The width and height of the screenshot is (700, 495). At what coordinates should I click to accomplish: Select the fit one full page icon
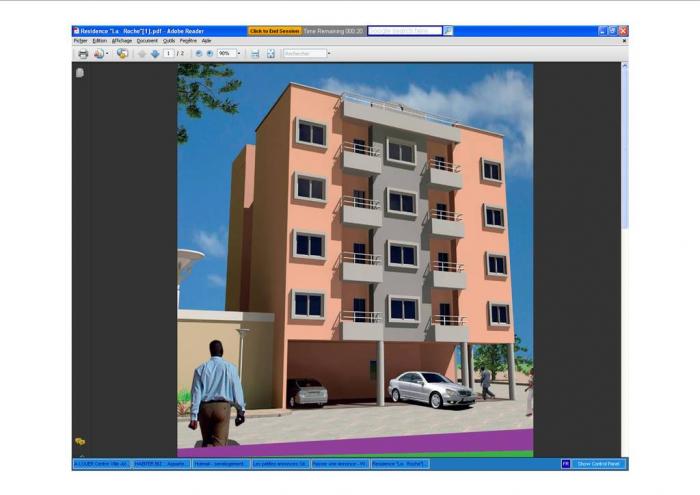(x=270, y=53)
